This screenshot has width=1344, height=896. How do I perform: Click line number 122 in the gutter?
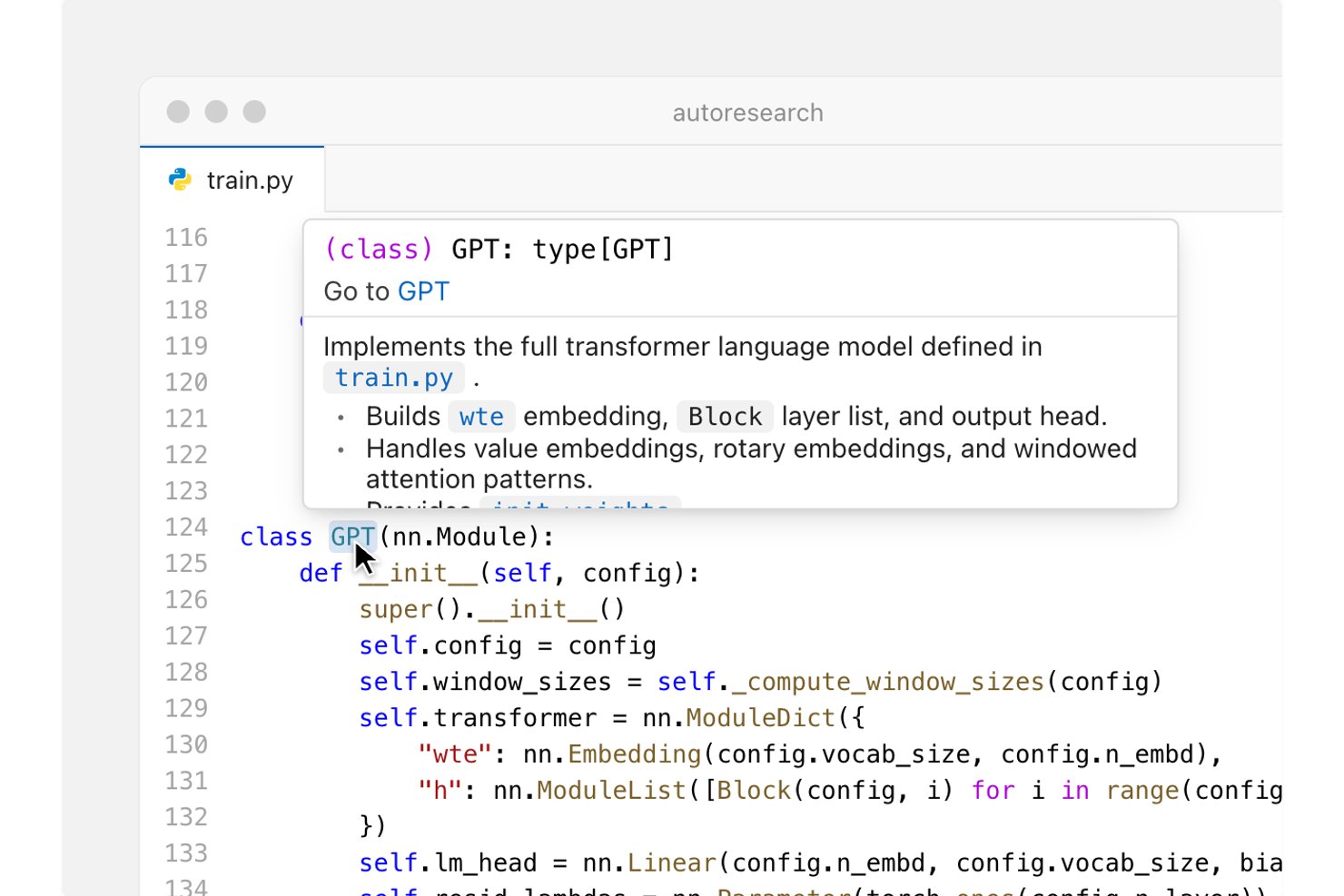[186, 455]
